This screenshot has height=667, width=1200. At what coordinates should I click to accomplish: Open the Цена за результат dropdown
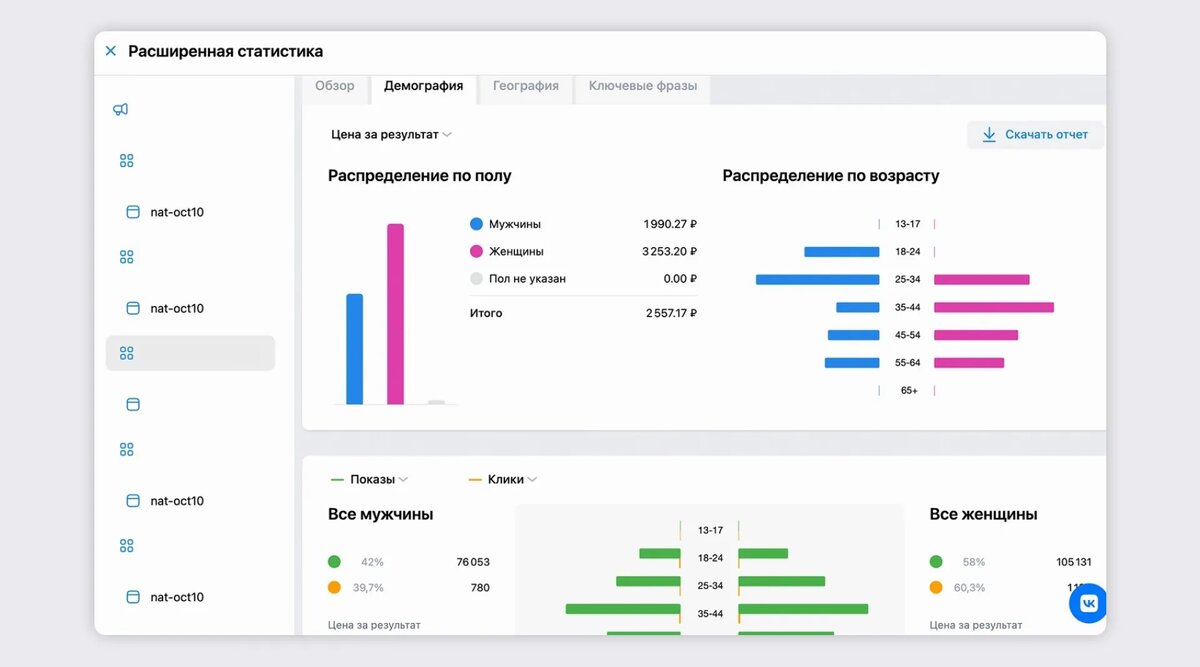point(388,134)
